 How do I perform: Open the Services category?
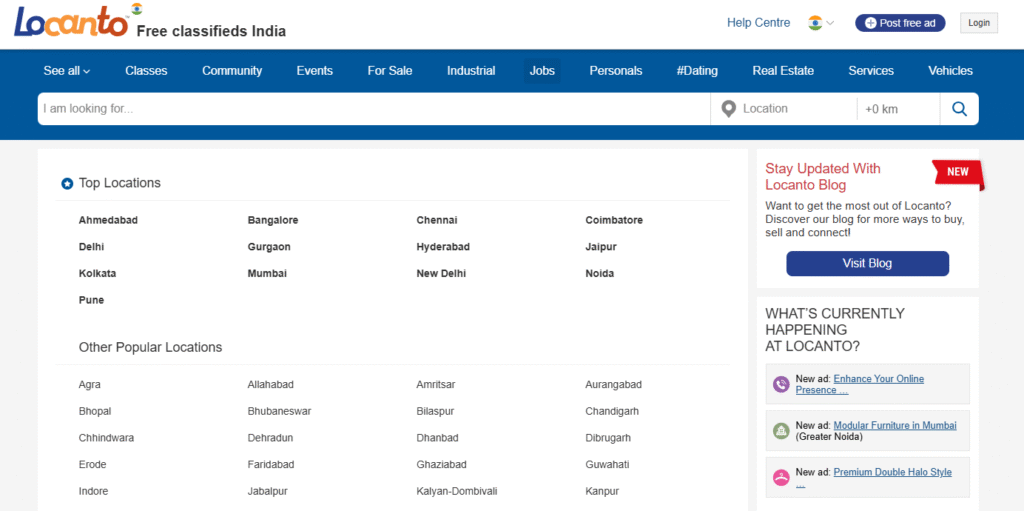871,71
